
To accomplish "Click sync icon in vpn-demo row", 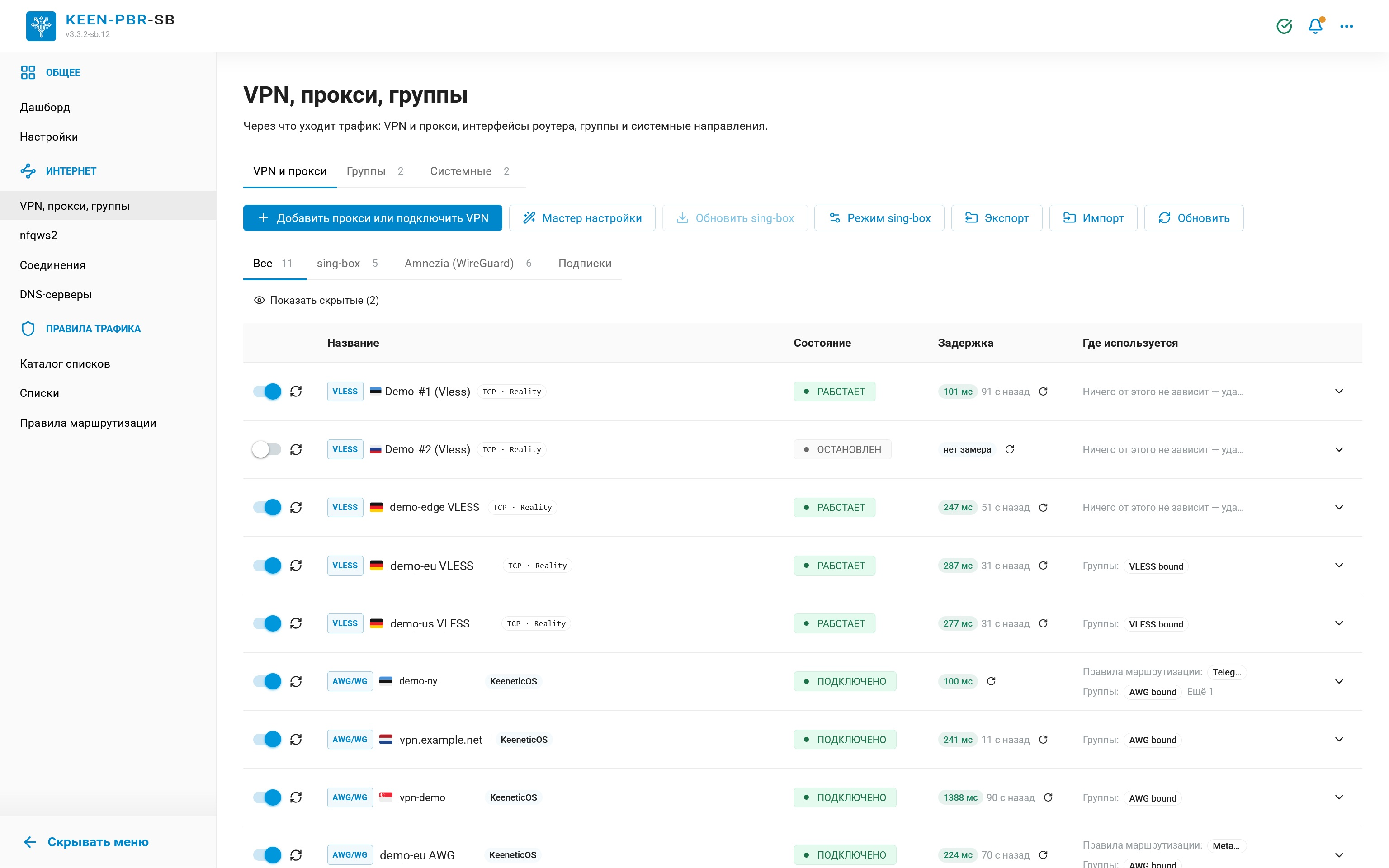I will [296, 797].
